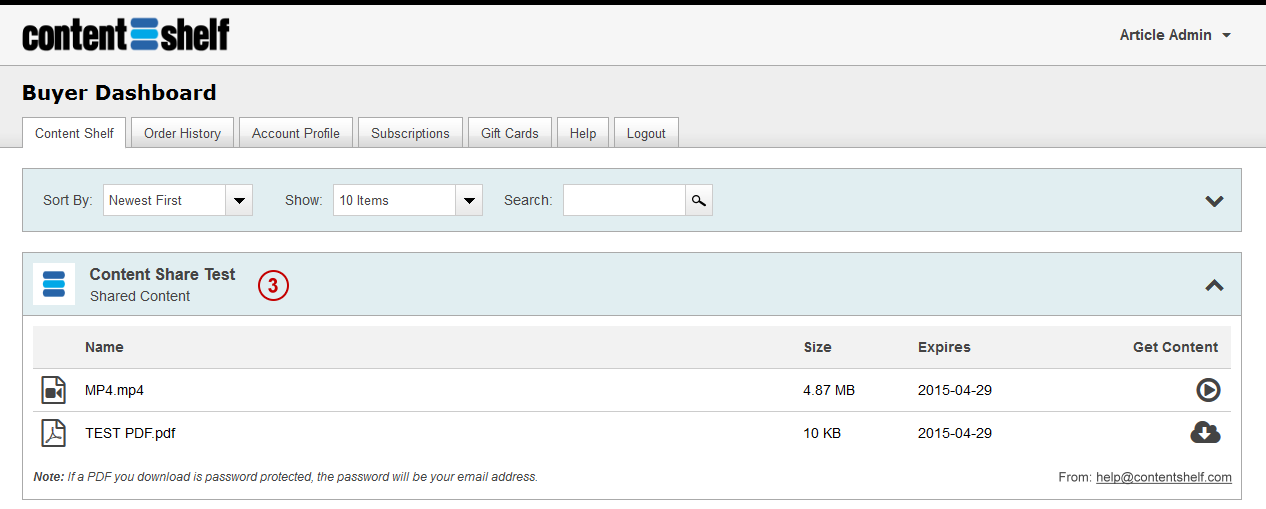Screen dimensions: 1266x509
Task: Click the red circled number 3 badge
Action: pyautogui.click(x=273, y=285)
